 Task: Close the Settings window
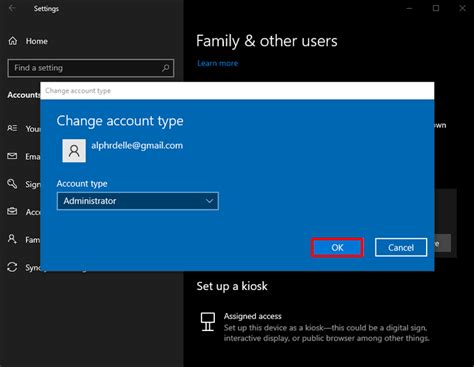[x=462, y=8]
